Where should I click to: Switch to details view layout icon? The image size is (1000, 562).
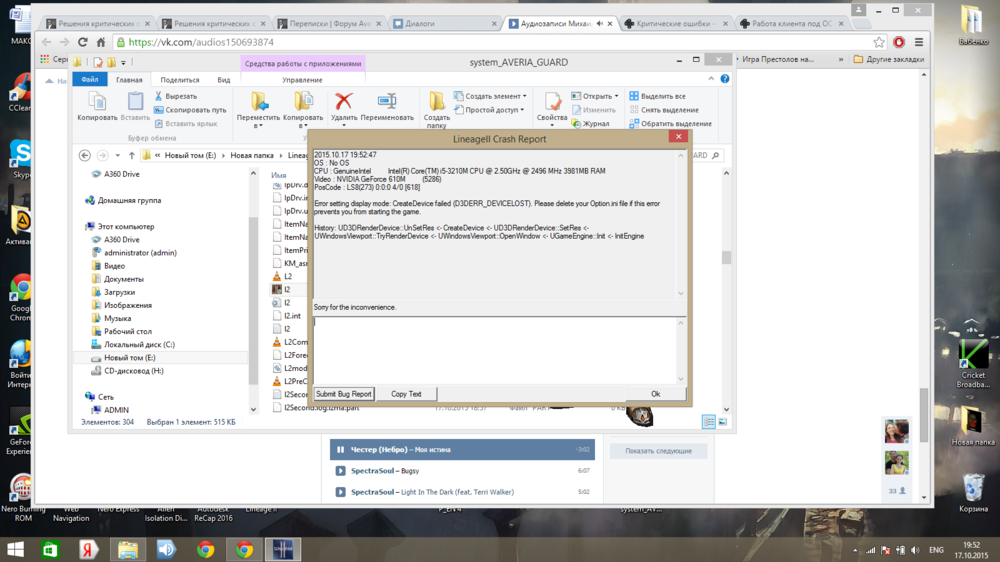708,422
